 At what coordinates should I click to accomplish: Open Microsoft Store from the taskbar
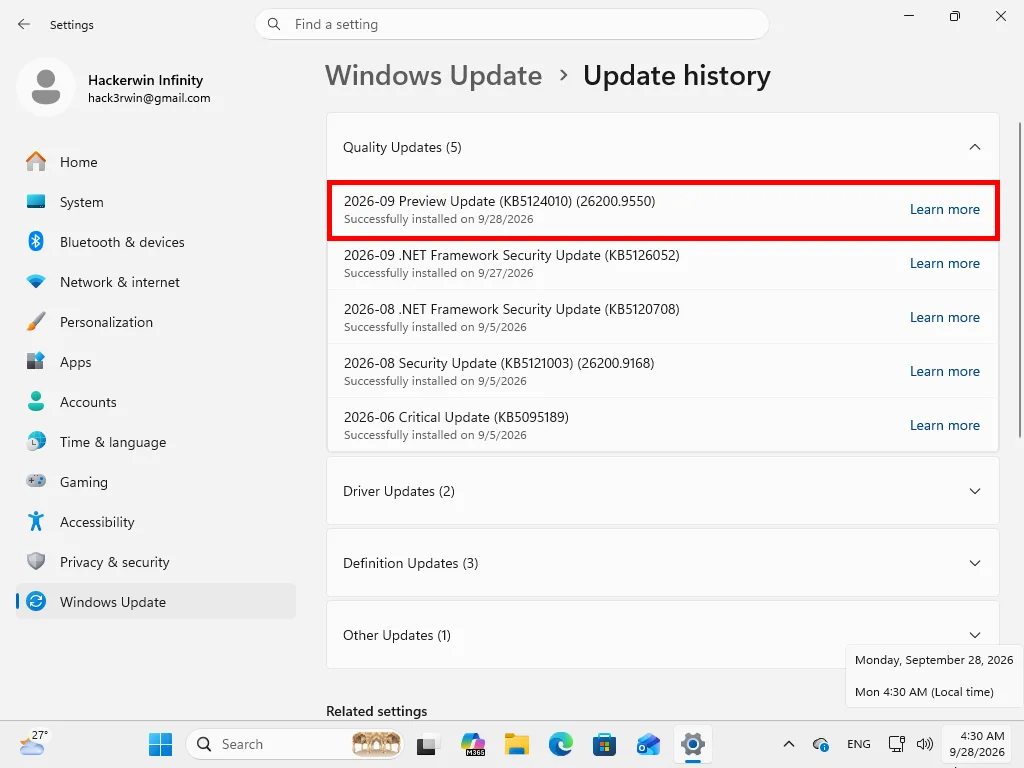[x=605, y=744]
